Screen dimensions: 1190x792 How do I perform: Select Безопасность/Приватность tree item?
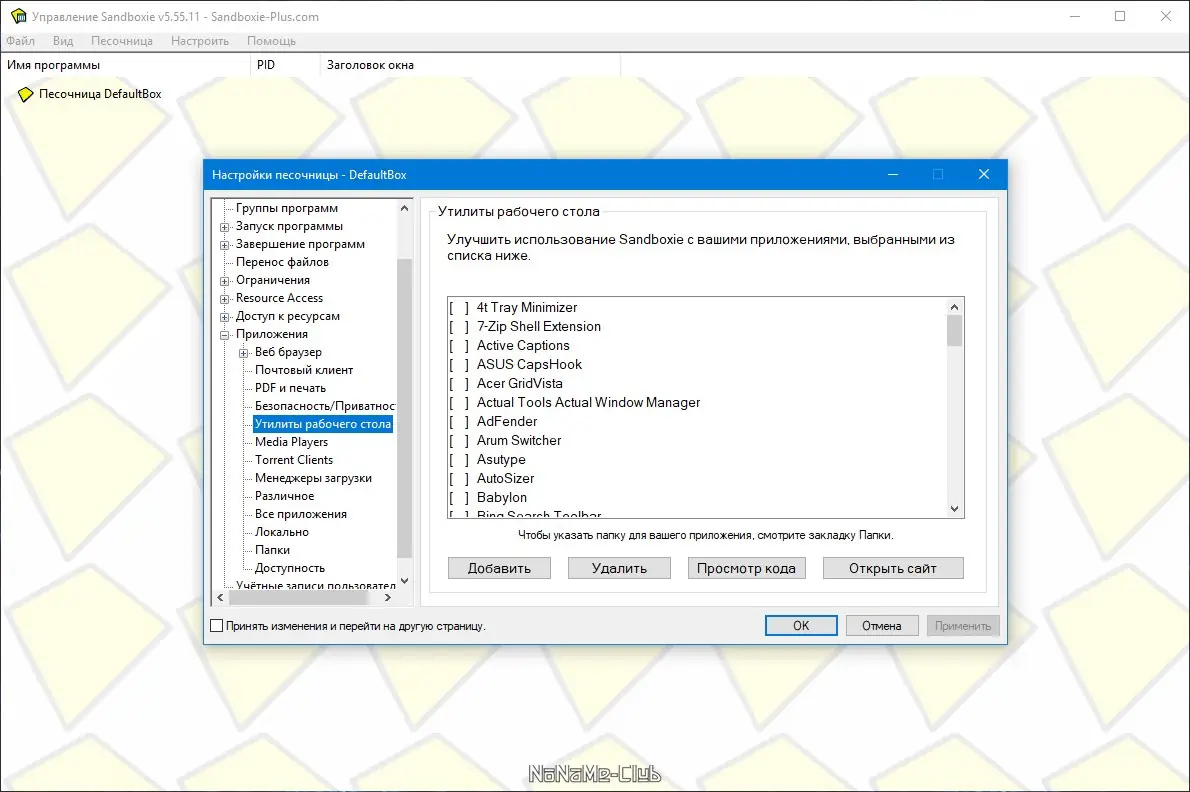point(324,407)
